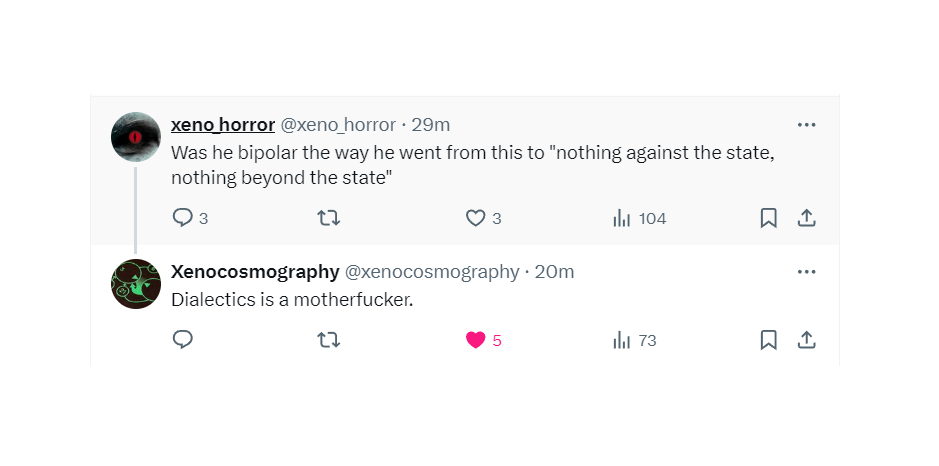Screen dimensions: 939x466
Task: Open xeno_horror display name profile link
Action: 223,125
